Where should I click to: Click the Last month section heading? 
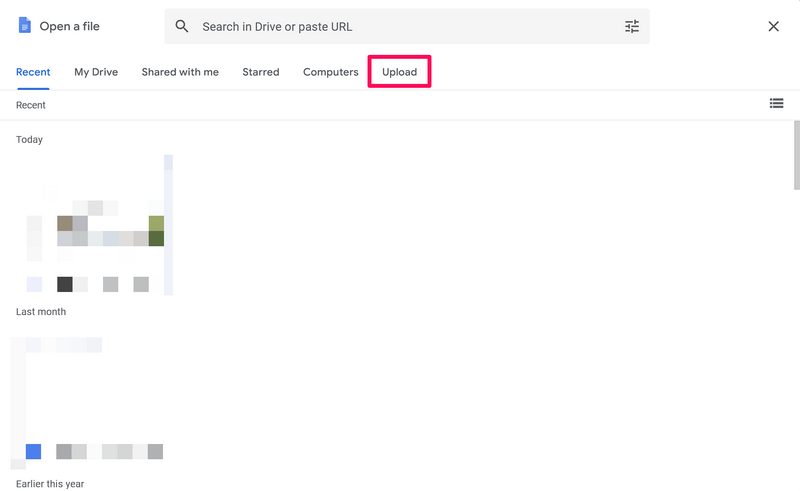(x=41, y=312)
